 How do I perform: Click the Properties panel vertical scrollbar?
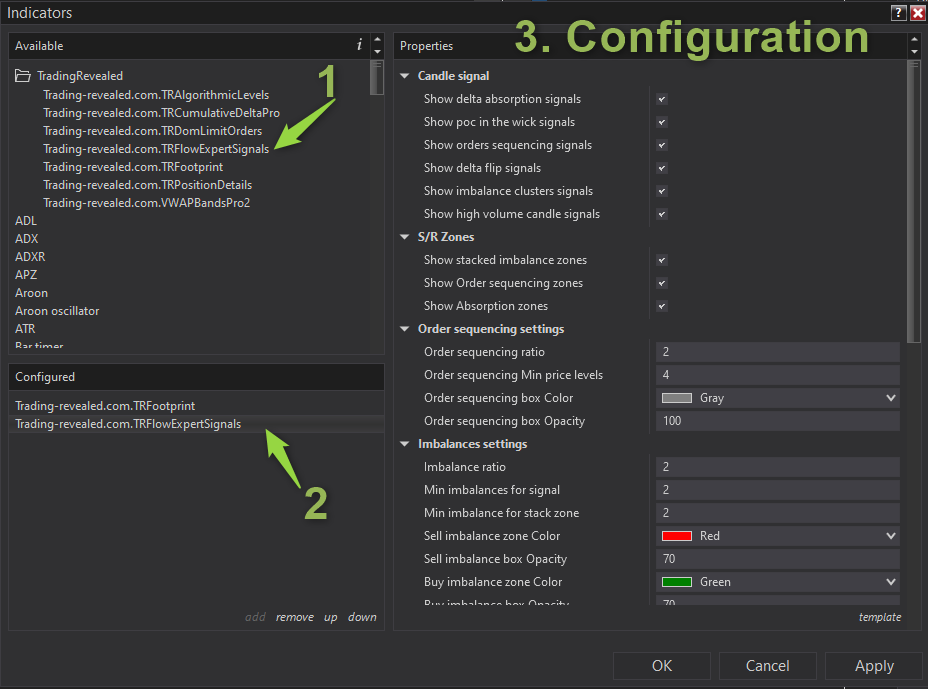point(914,201)
